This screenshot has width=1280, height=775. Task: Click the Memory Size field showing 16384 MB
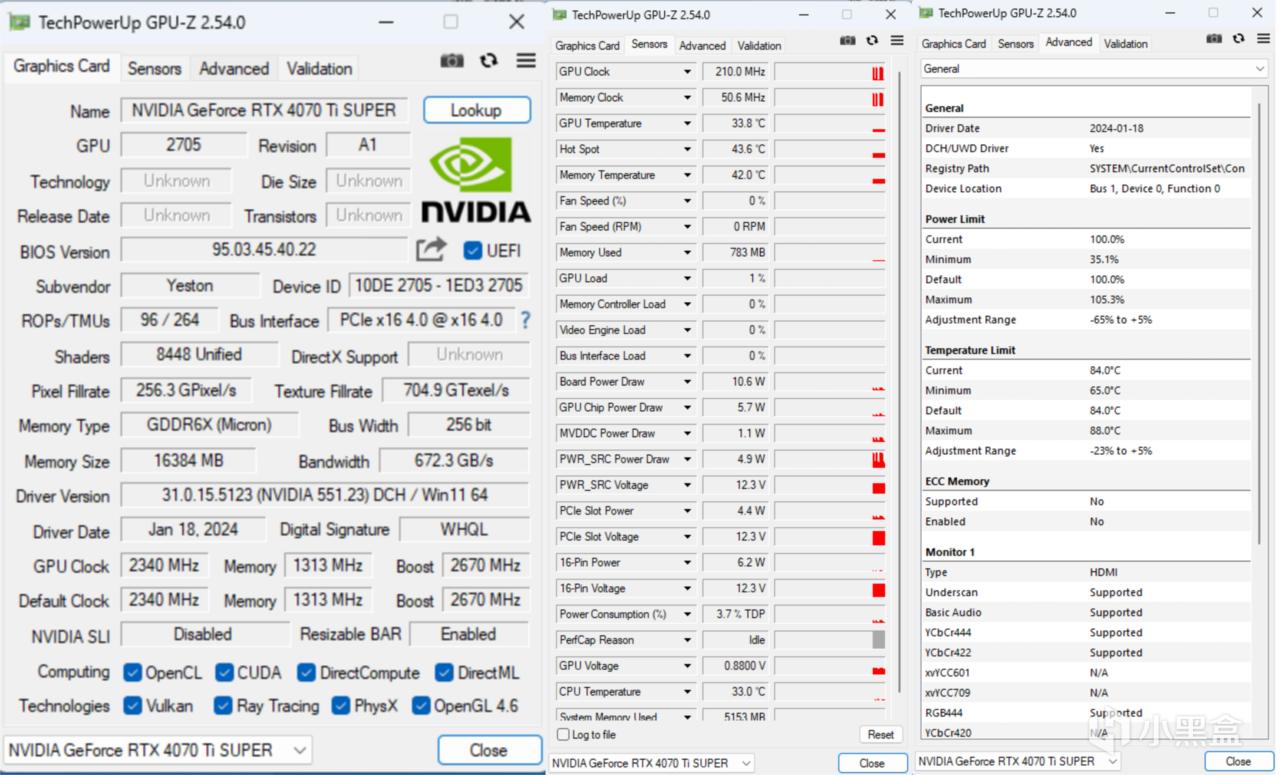[188, 461]
